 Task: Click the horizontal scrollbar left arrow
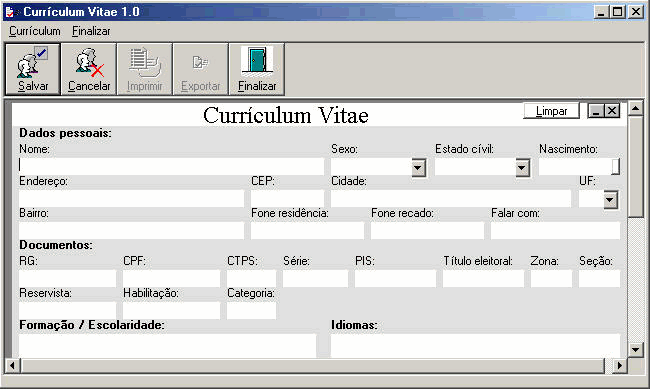click(12, 365)
